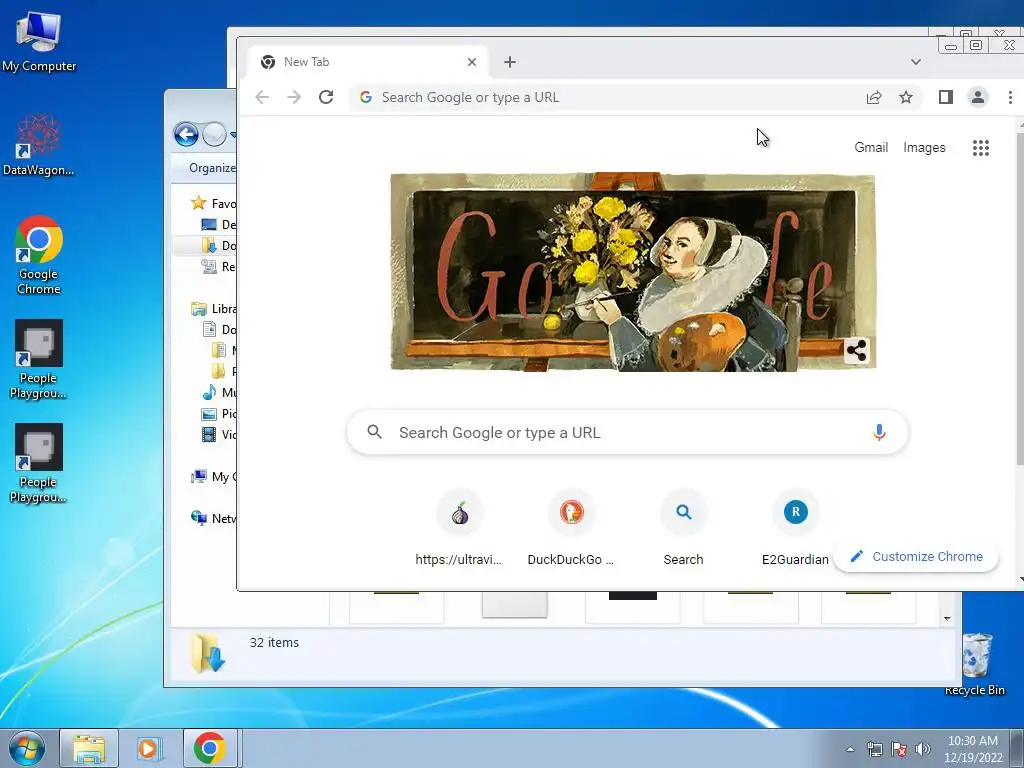This screenshot has width=1024, height=768.
Task: Select My Computer in Explorer's navigation pane
Action: [x=214, y=477]
